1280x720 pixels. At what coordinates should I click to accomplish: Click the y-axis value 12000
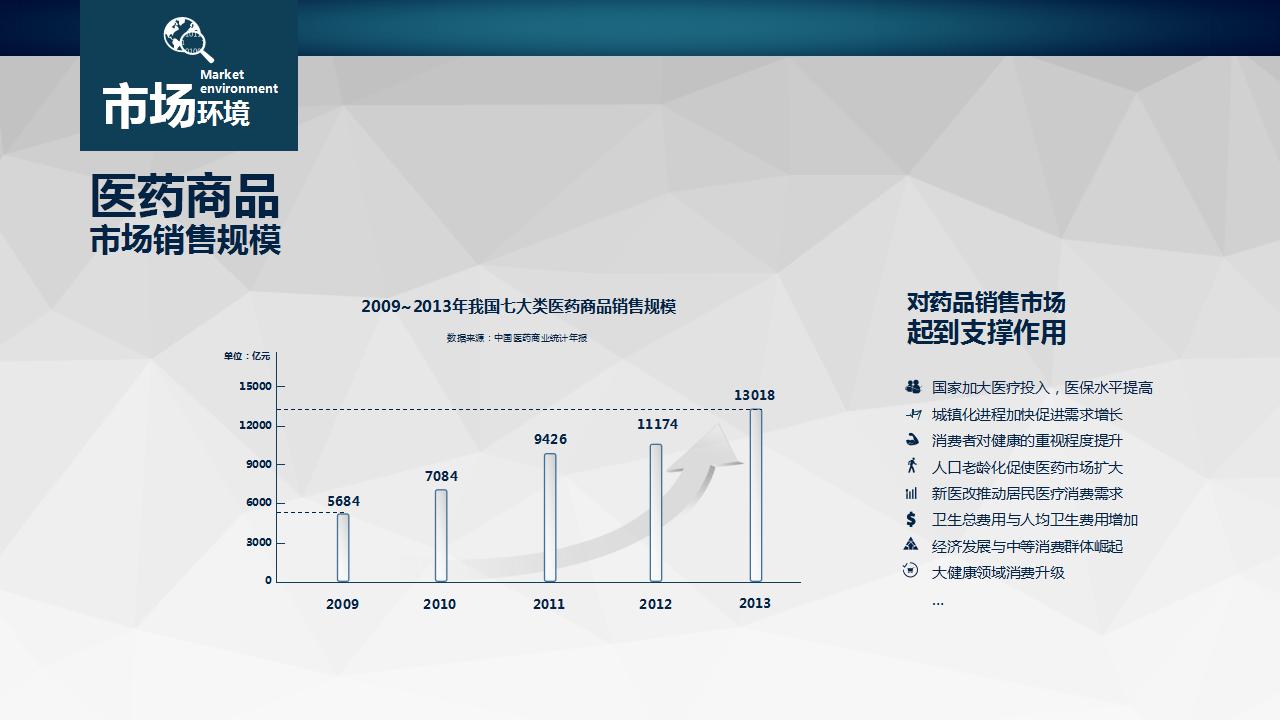coord(255,425)
